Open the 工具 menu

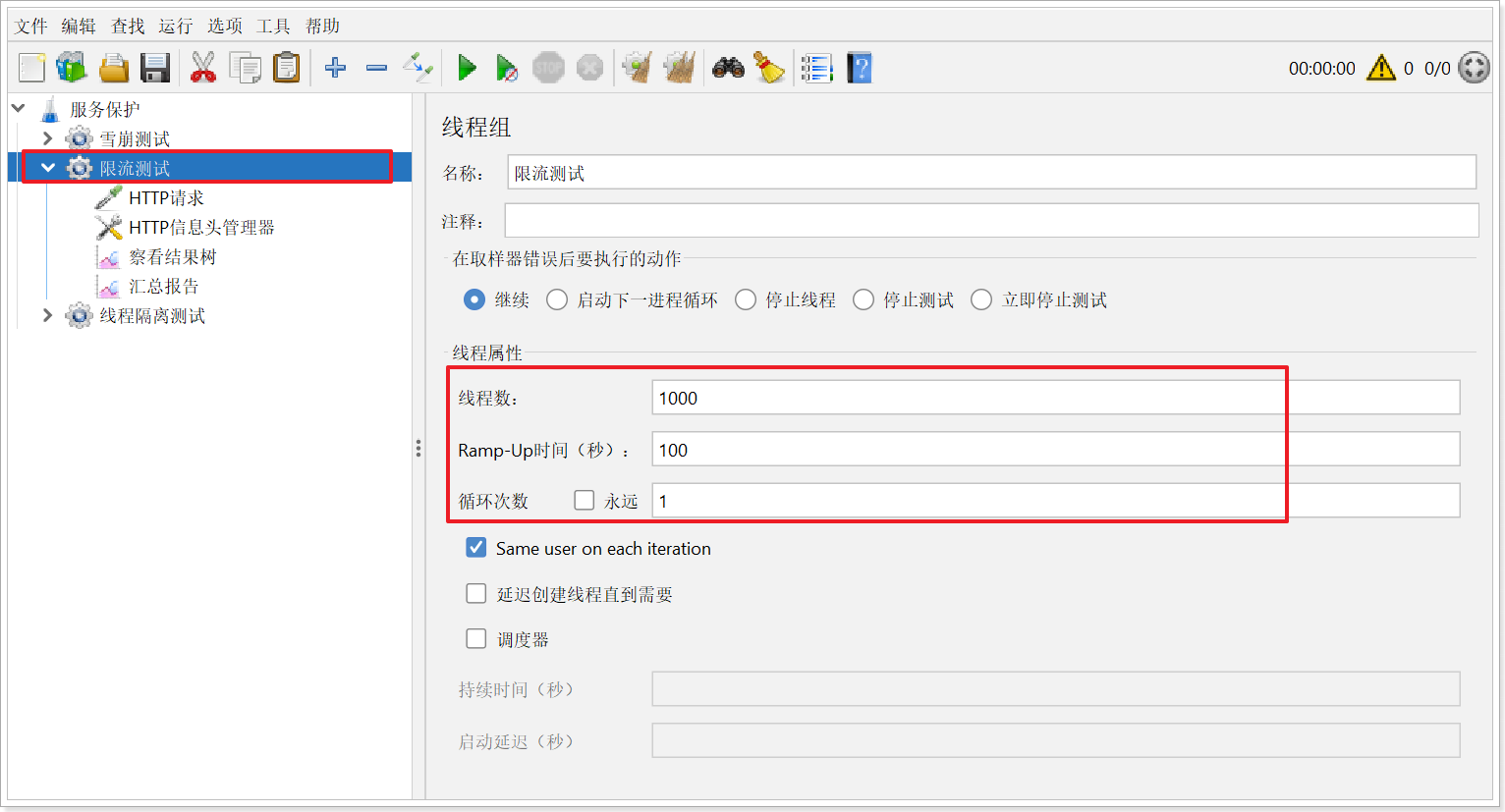[x=273, y=26]
